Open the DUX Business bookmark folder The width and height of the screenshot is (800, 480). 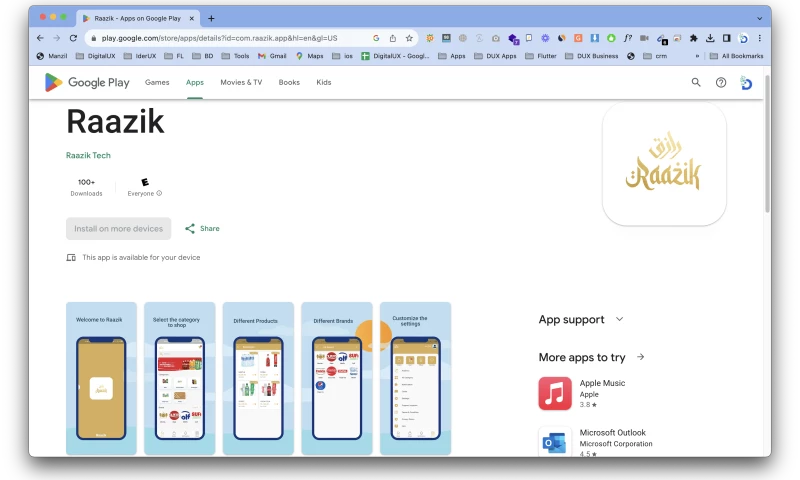[x=591, y=56]
